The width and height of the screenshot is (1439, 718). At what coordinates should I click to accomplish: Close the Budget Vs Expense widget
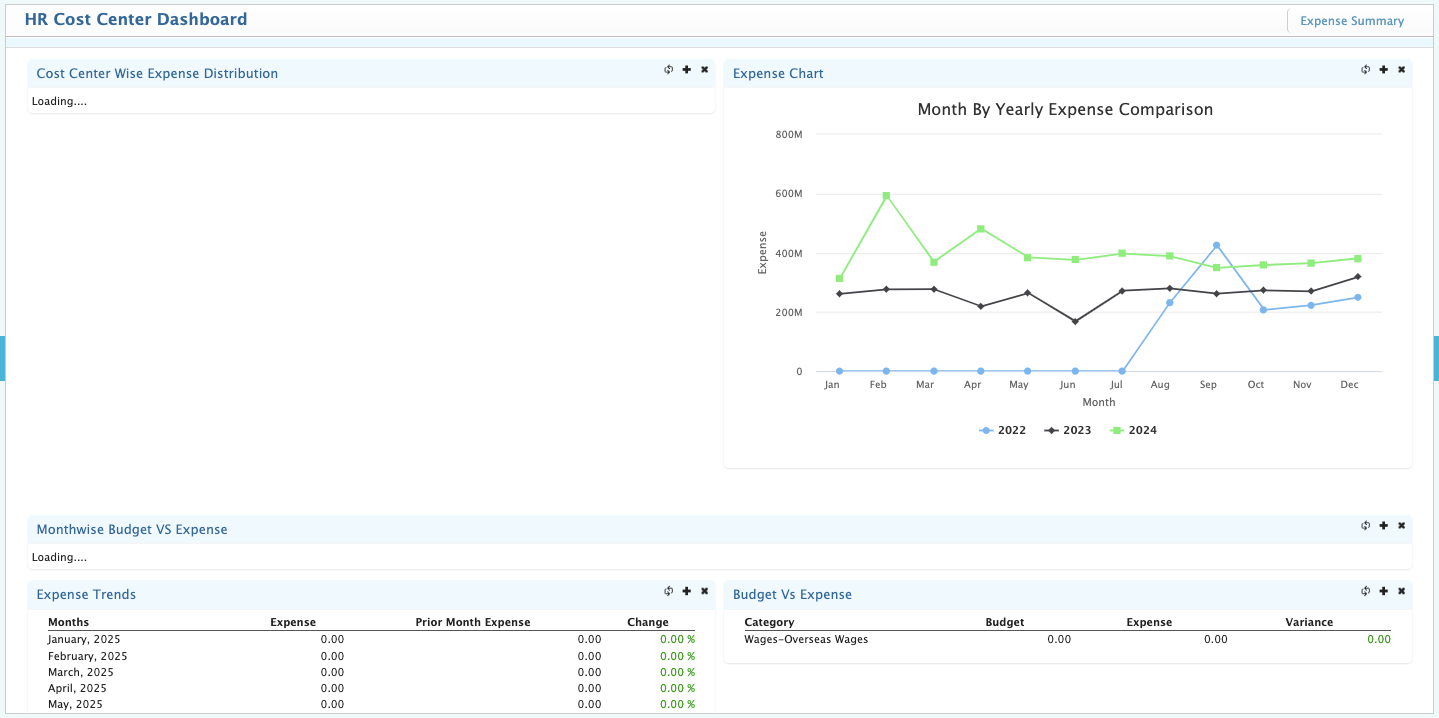coord(1400,591)
